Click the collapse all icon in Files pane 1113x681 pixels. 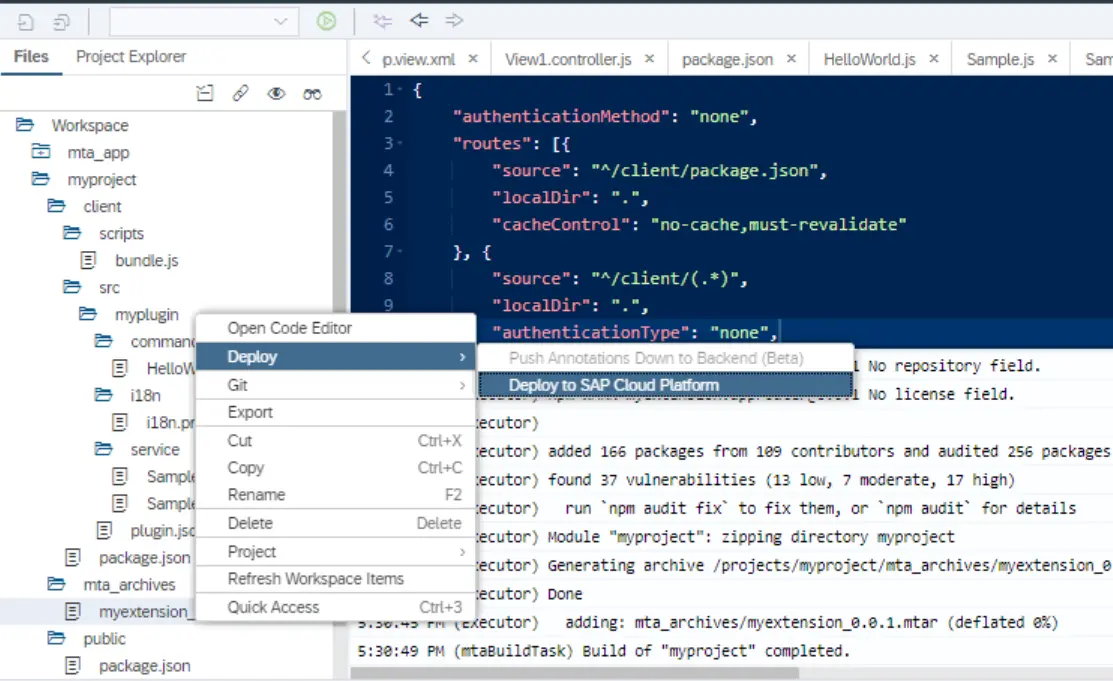204,93
